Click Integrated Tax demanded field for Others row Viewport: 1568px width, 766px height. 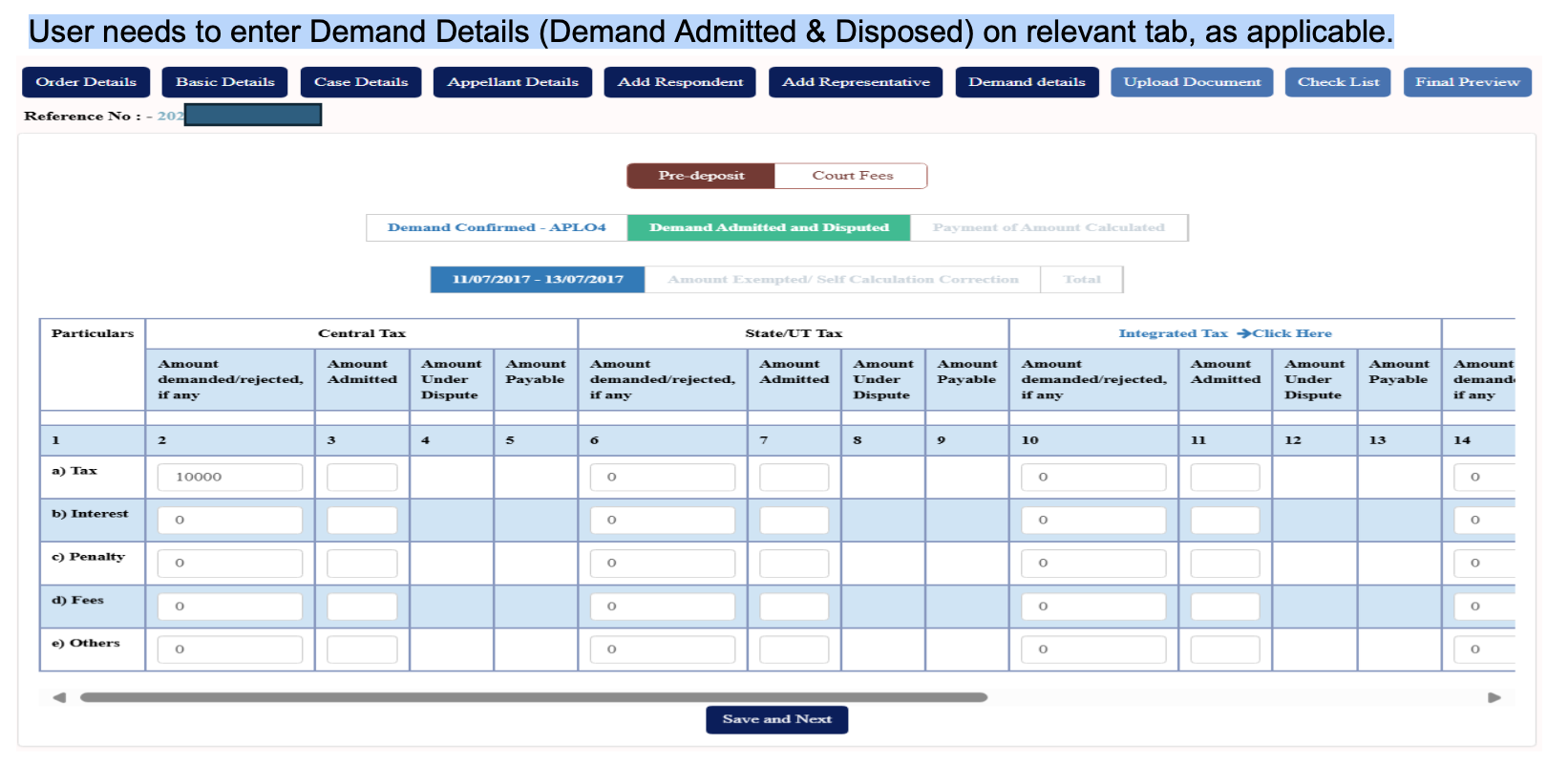[1093, 649]
